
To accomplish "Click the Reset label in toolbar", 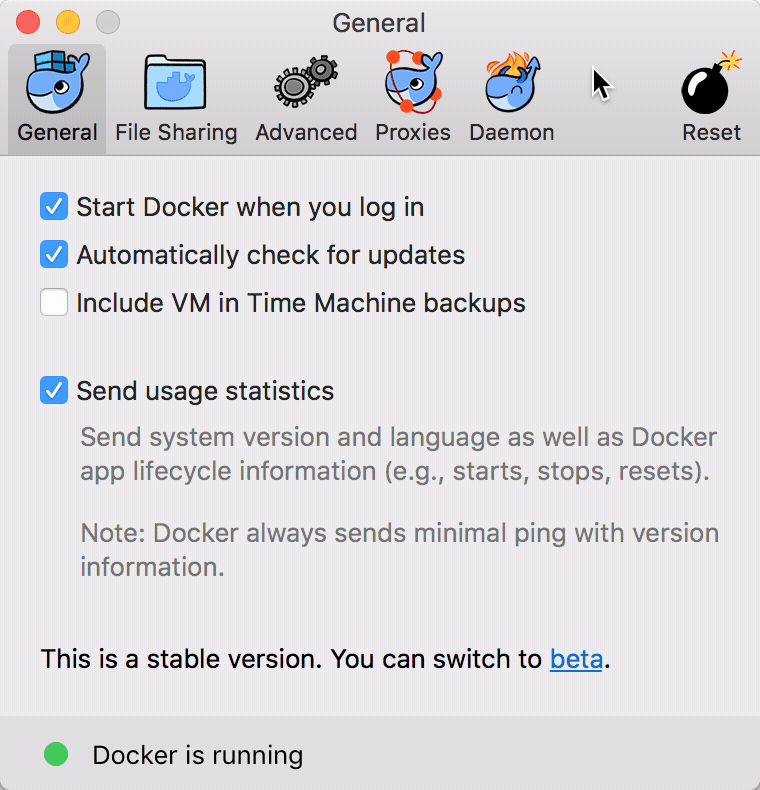I will point(711,133).
